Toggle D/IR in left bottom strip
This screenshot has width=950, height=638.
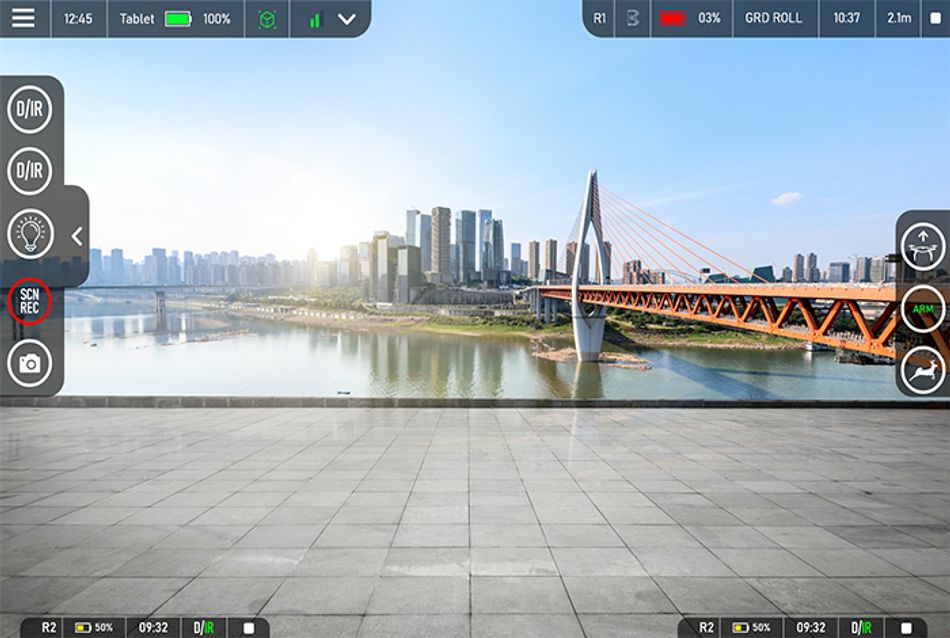click(204, 628)
